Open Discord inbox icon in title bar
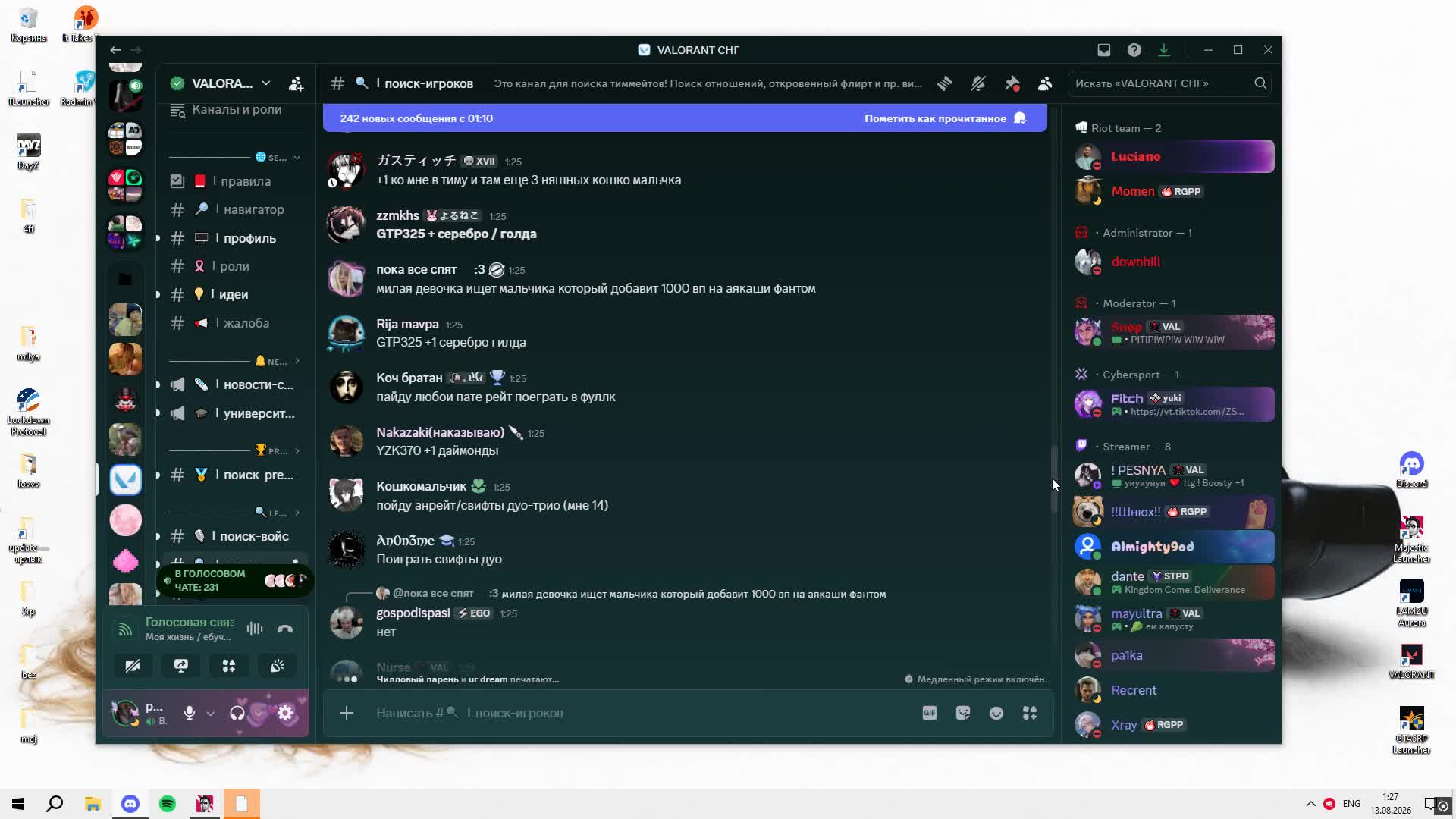This screenshot has width=1456, height=819. pos(1104,50)
